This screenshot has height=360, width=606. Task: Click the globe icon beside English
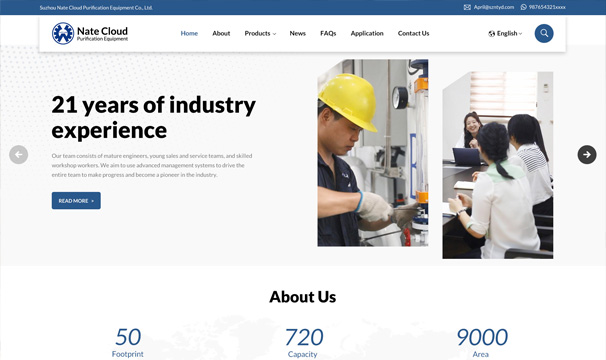tap(492, 34)
